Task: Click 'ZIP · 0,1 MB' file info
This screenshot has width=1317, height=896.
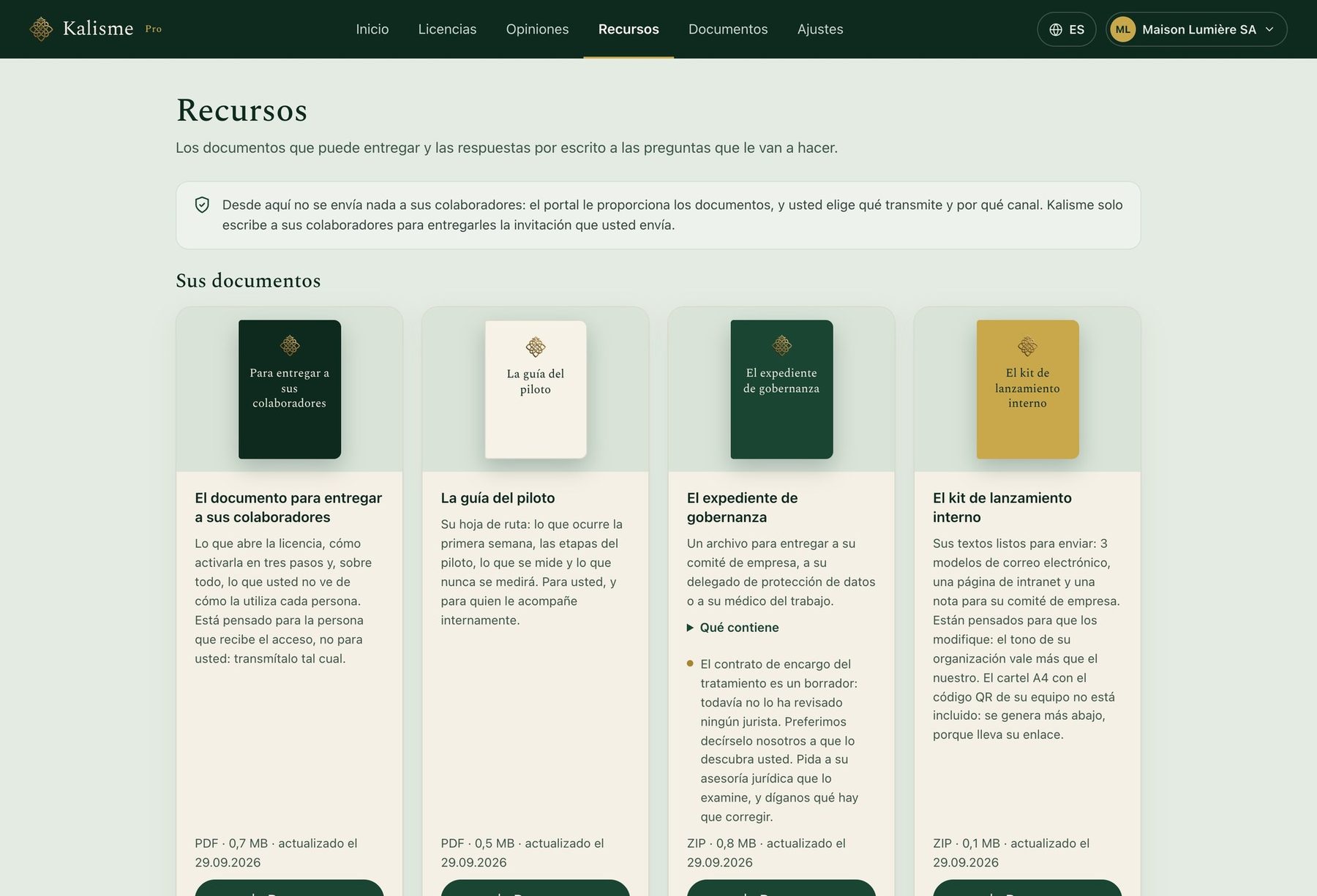Action: point(967,843)
